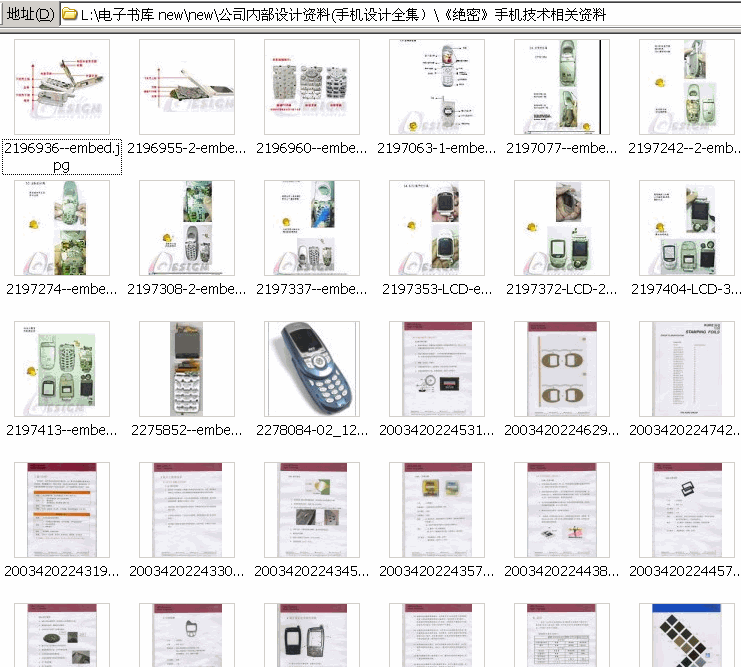
Task: Select the blue phone photo 2278084-02 thumbnail
Action: click(x=312, y=369)
